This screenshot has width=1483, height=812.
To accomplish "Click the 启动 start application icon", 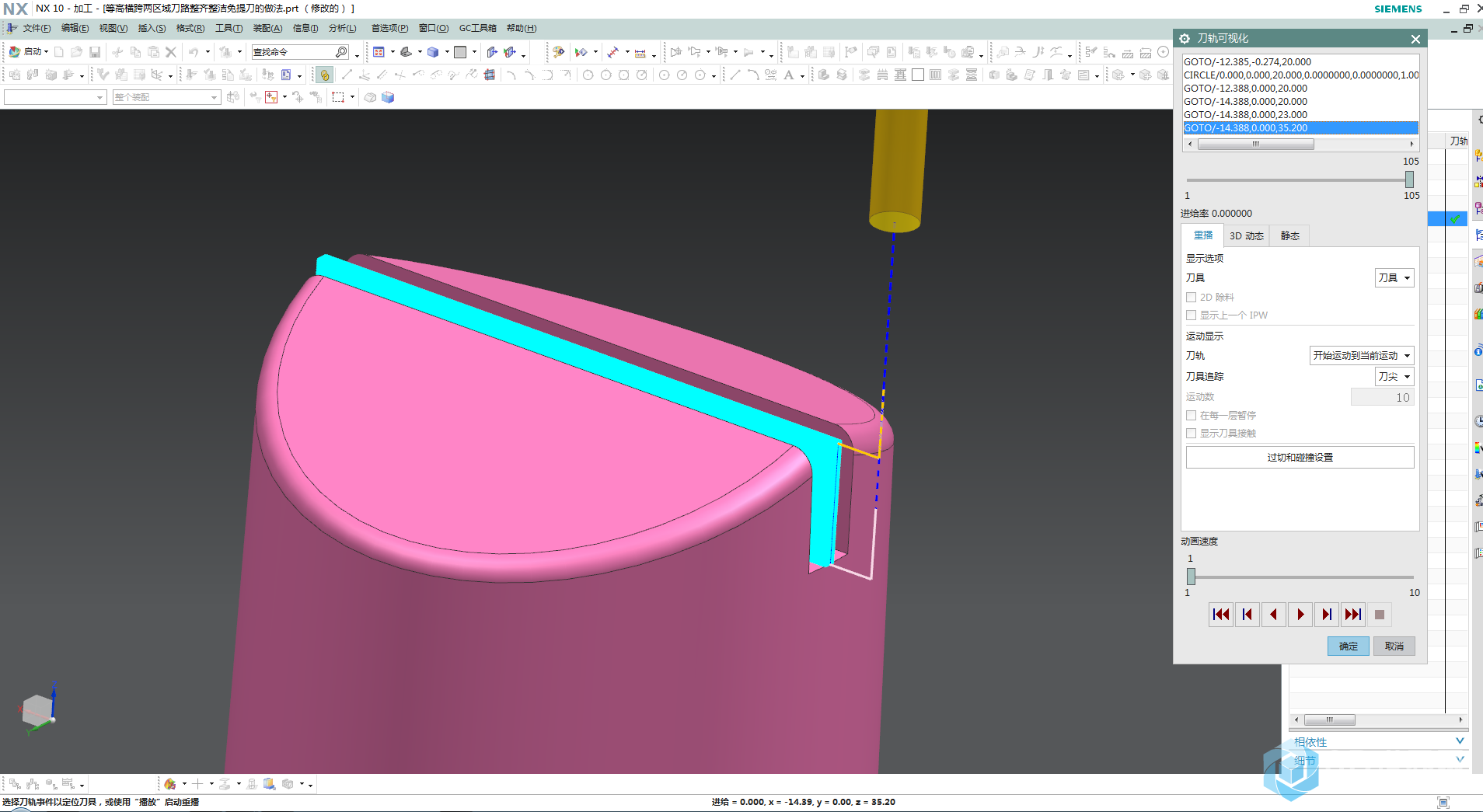I will pos(14,52).
